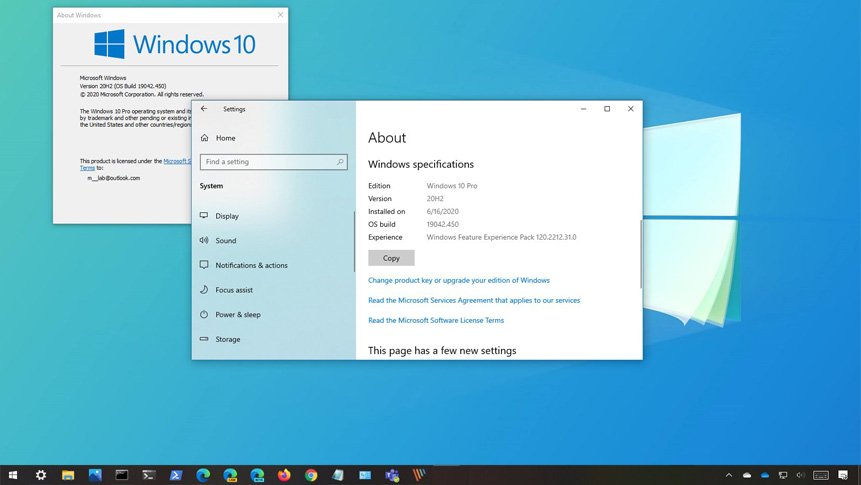Open the Focus assist page
Screen dimensions: 861x485
pos(234,290)
